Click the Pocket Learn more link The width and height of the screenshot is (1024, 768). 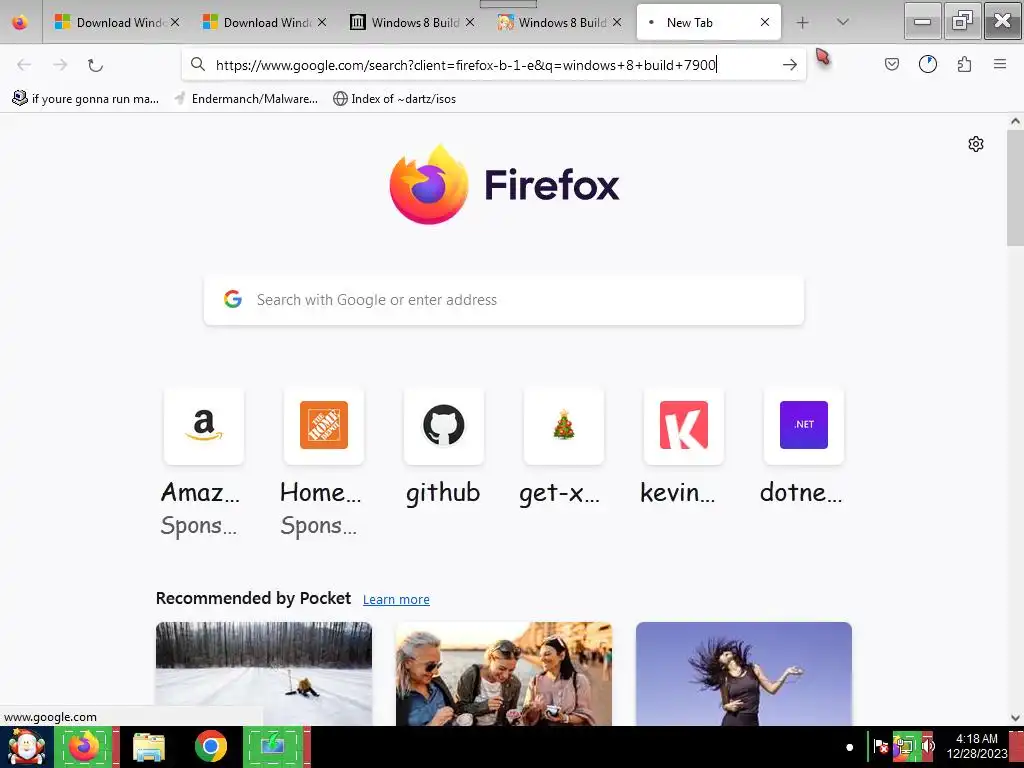tap(396, 600)
